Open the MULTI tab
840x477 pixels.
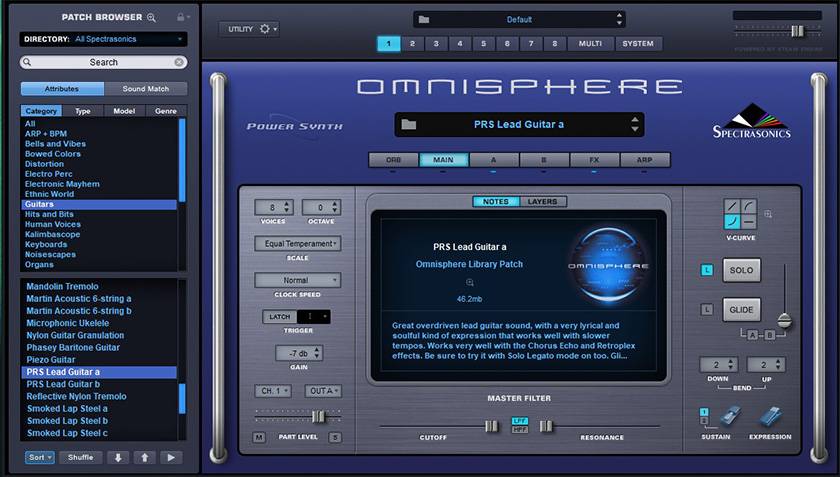(590, 44)
